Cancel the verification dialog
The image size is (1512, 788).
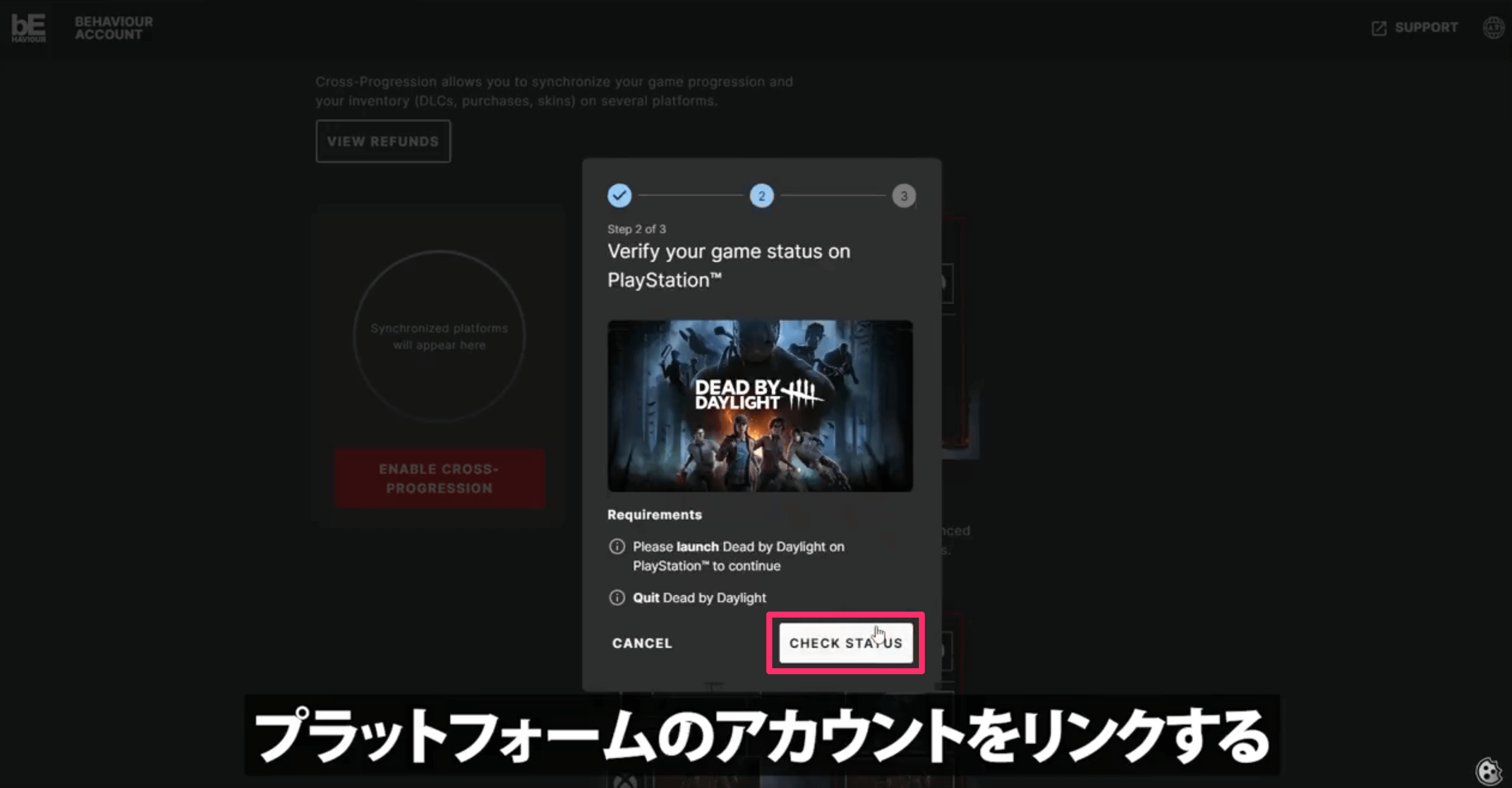tap(642, 643)
